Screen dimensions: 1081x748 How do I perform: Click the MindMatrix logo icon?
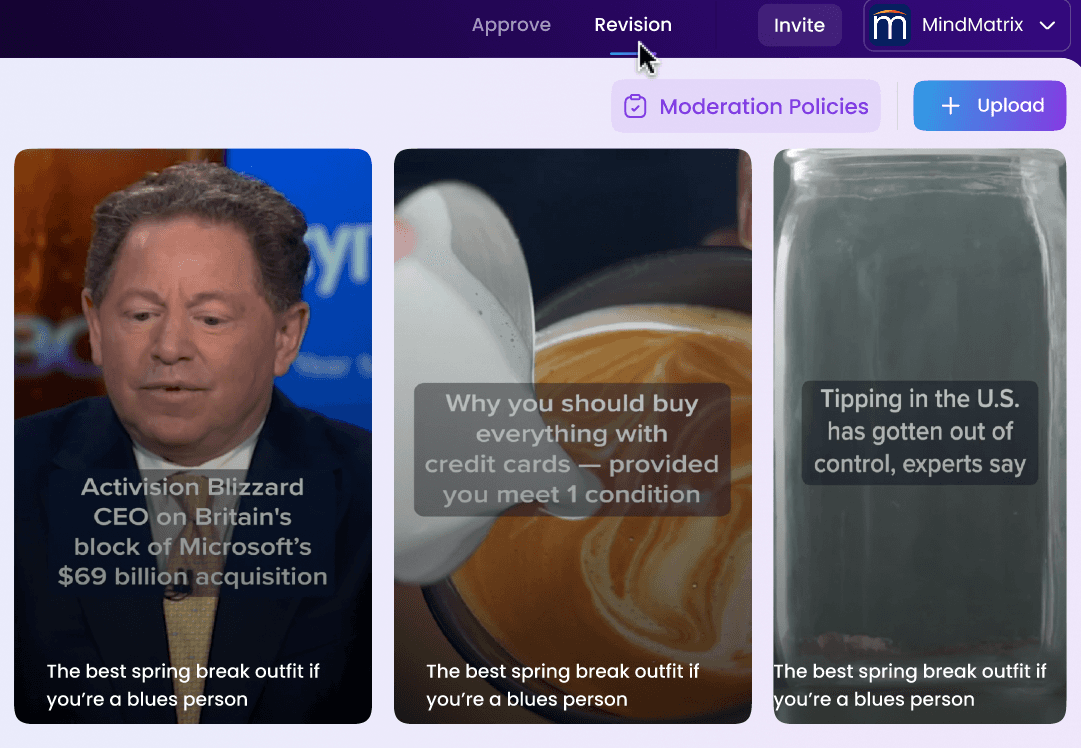[889, 26]
